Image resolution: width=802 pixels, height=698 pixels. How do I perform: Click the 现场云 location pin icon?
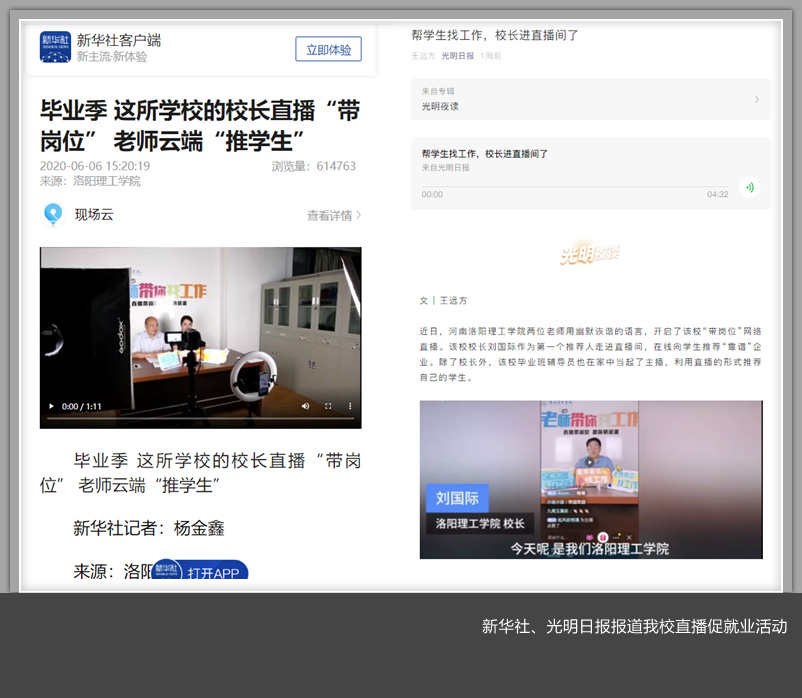click(52, 214)
